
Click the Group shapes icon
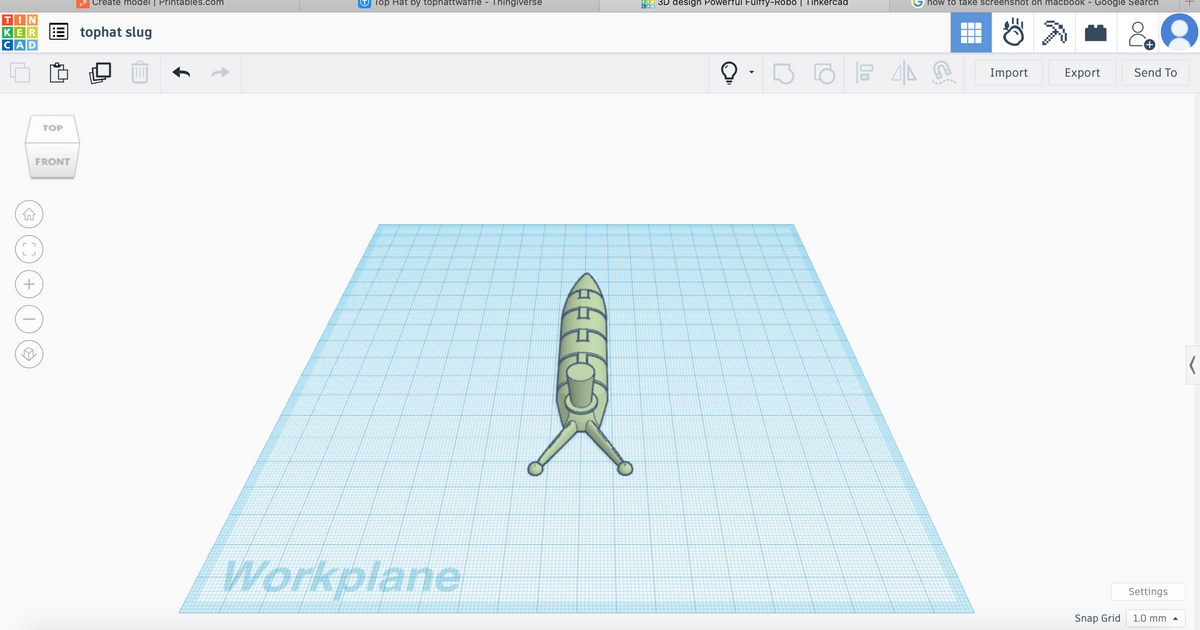(x=784, y=72)
